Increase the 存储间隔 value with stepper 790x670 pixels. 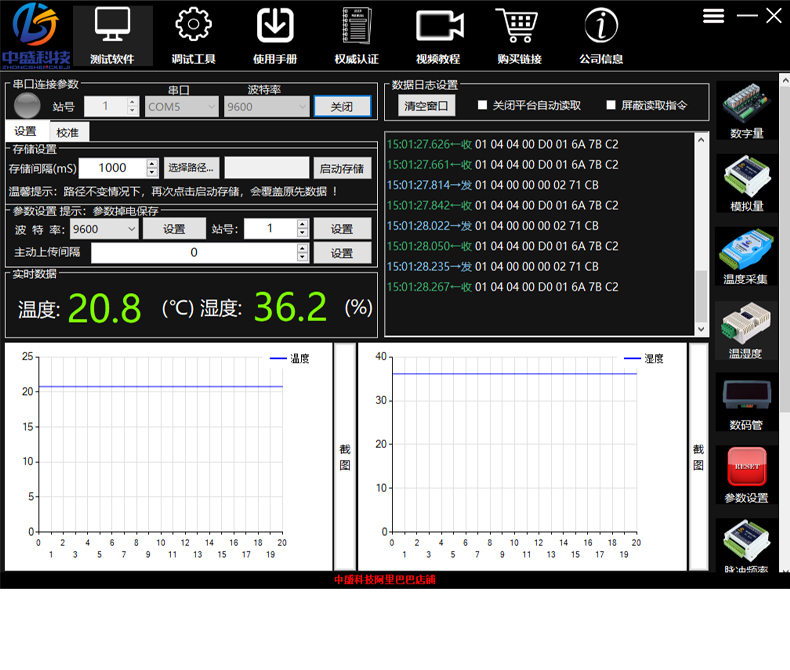(x=152, y=164)
